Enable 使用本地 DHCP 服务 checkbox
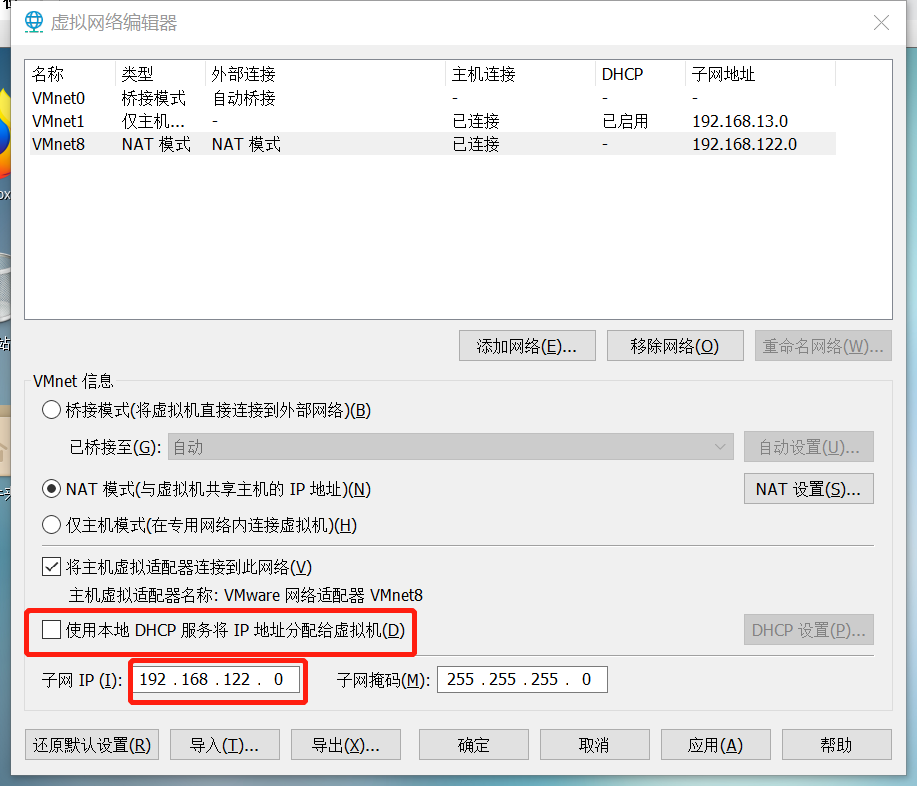917x786 pixels. click(51, 630)
